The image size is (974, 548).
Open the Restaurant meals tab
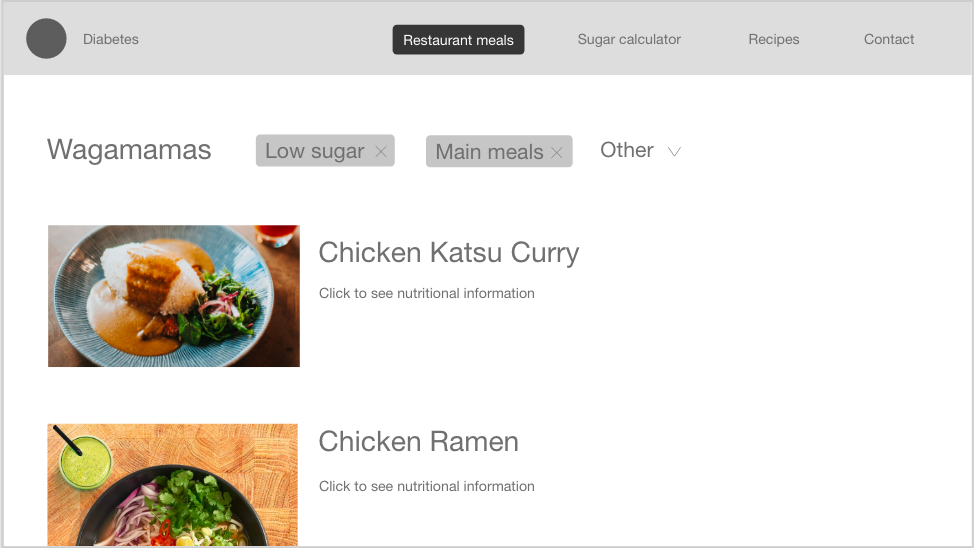point(458,40)
